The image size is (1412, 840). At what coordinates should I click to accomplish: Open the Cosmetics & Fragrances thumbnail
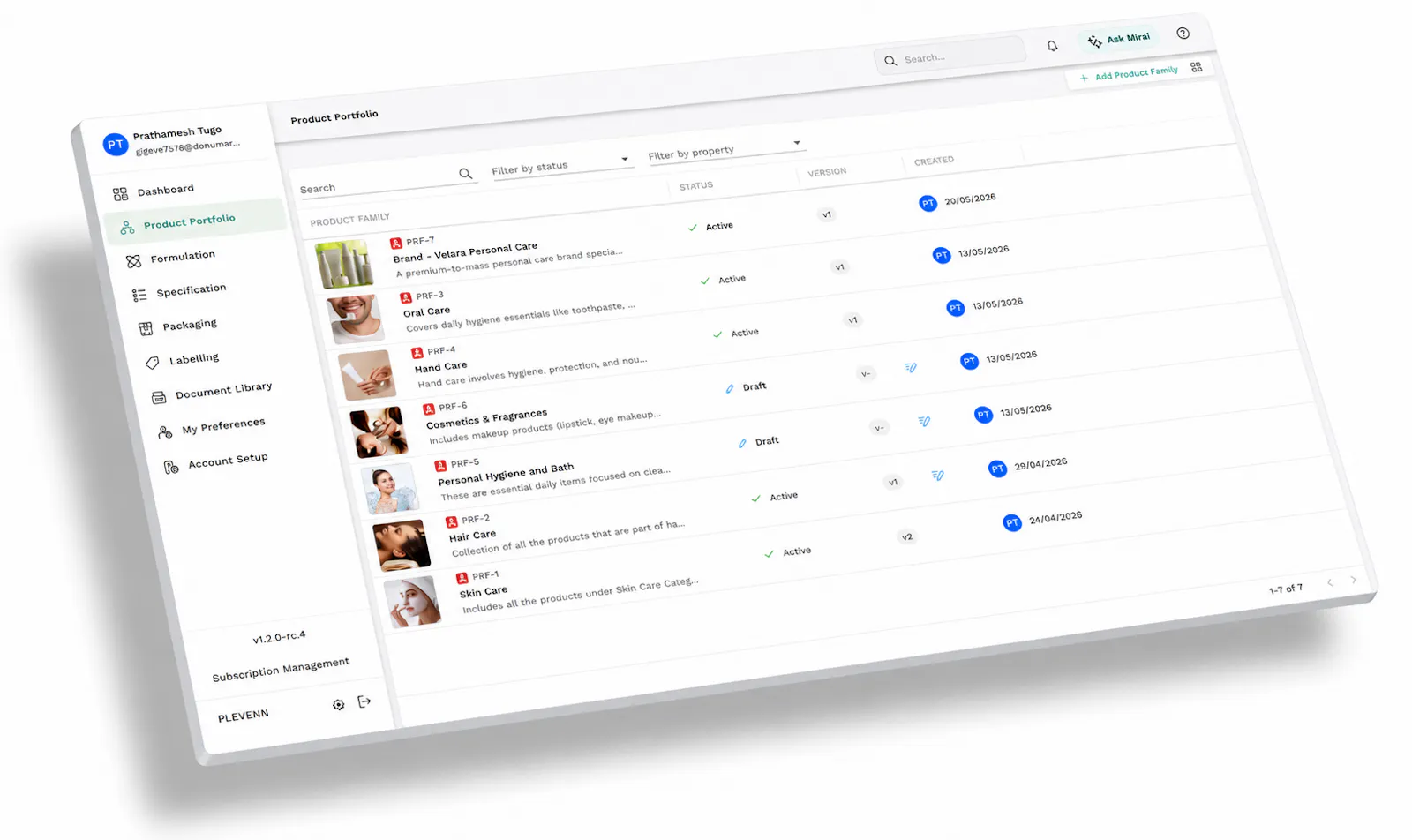point(379,431)
